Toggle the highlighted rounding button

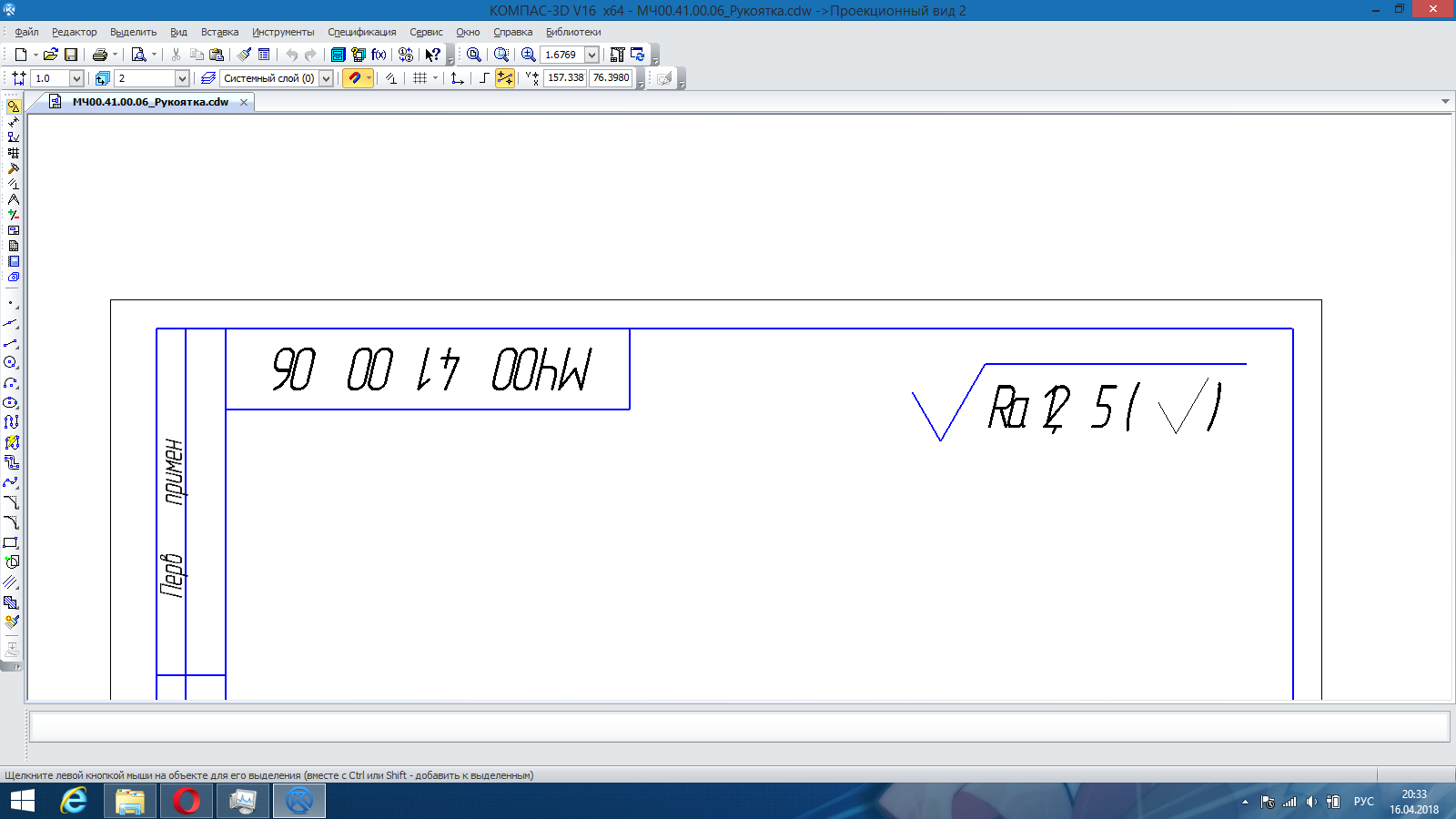[505, 78]
